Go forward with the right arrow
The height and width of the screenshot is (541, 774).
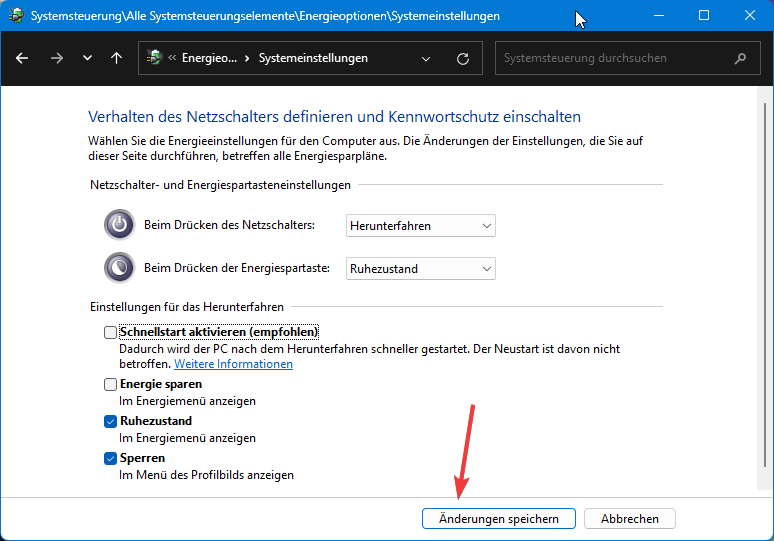tap(57, 58)
